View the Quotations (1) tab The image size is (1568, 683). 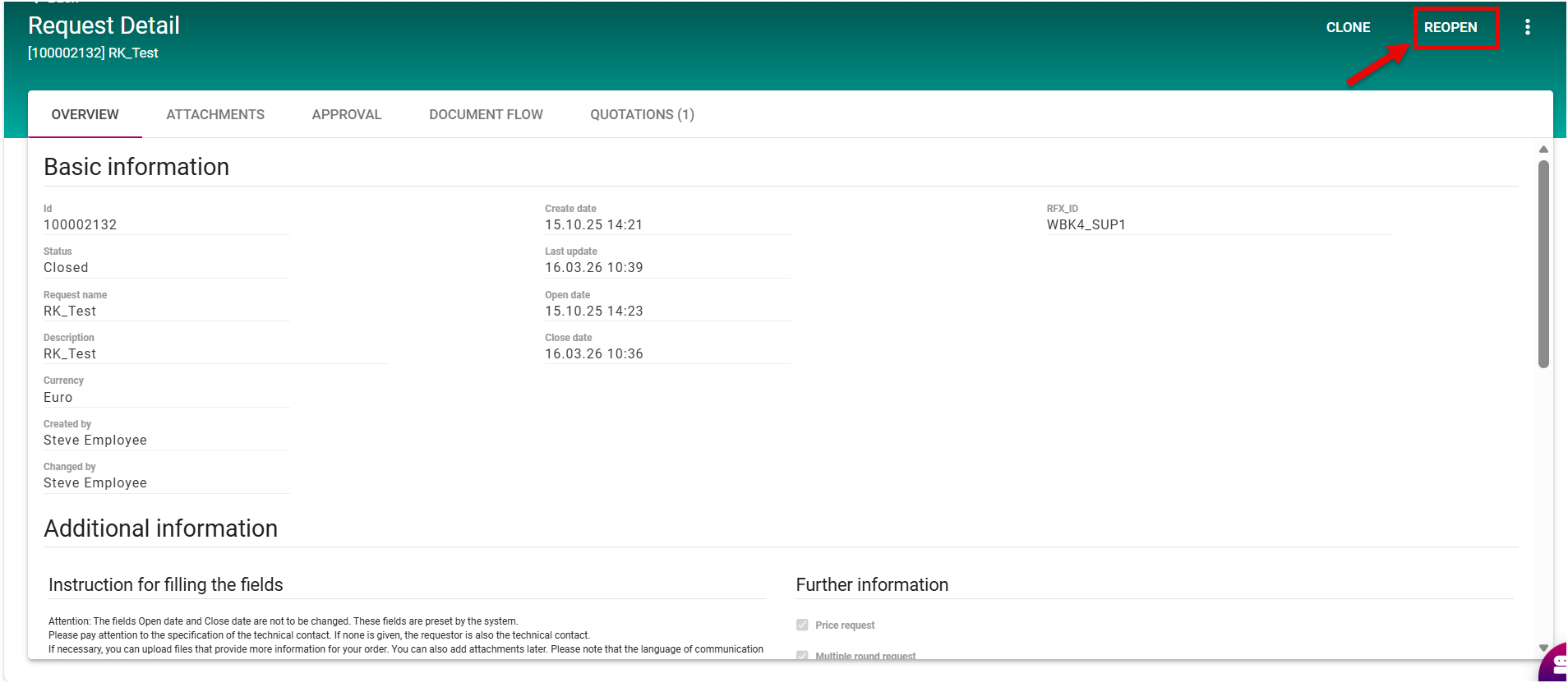tap(642, 115)
